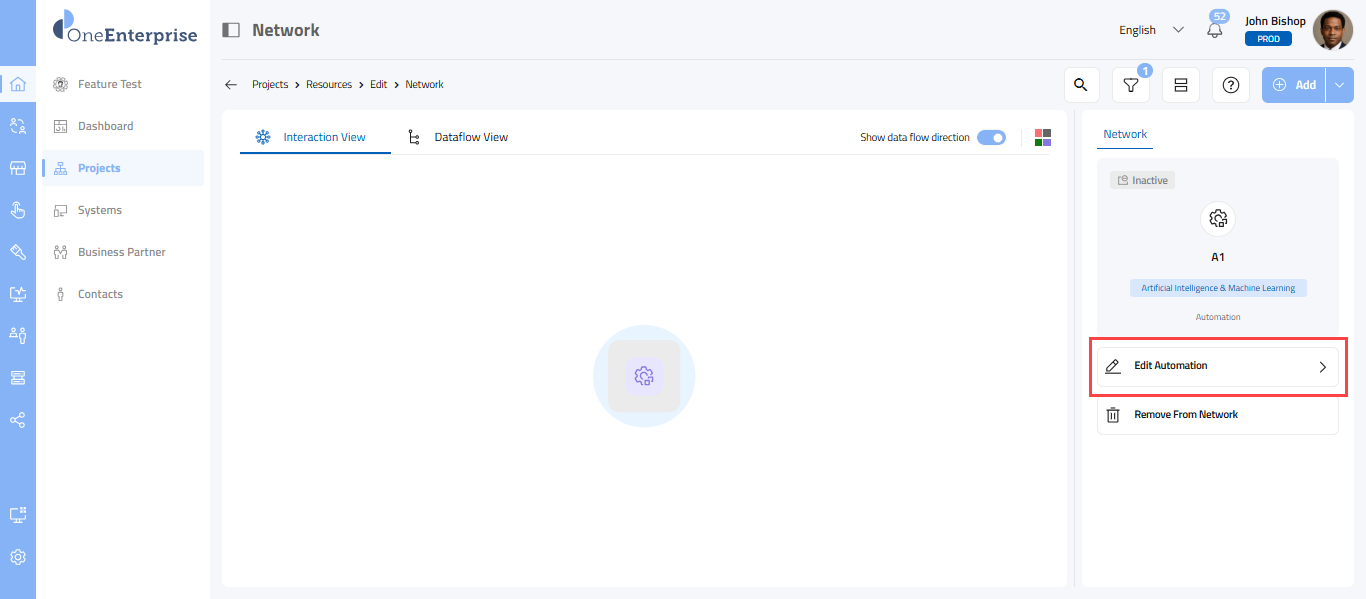Screen dimensions: 1366x599
Task: Open settings gear in left rail
Action: tap(18, 557)
